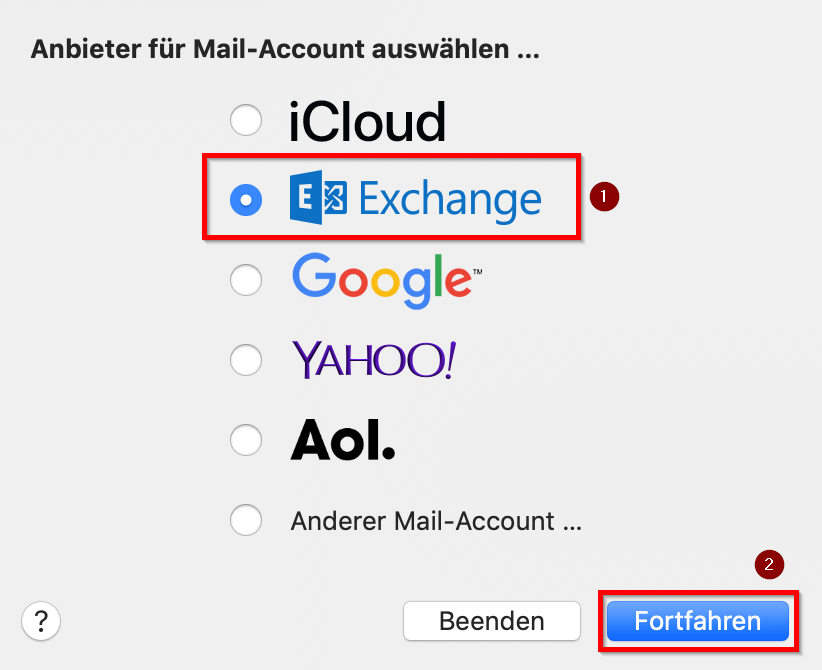Click the iCloud logo text
The image size is (822, 670).
(x=367, y=122)
